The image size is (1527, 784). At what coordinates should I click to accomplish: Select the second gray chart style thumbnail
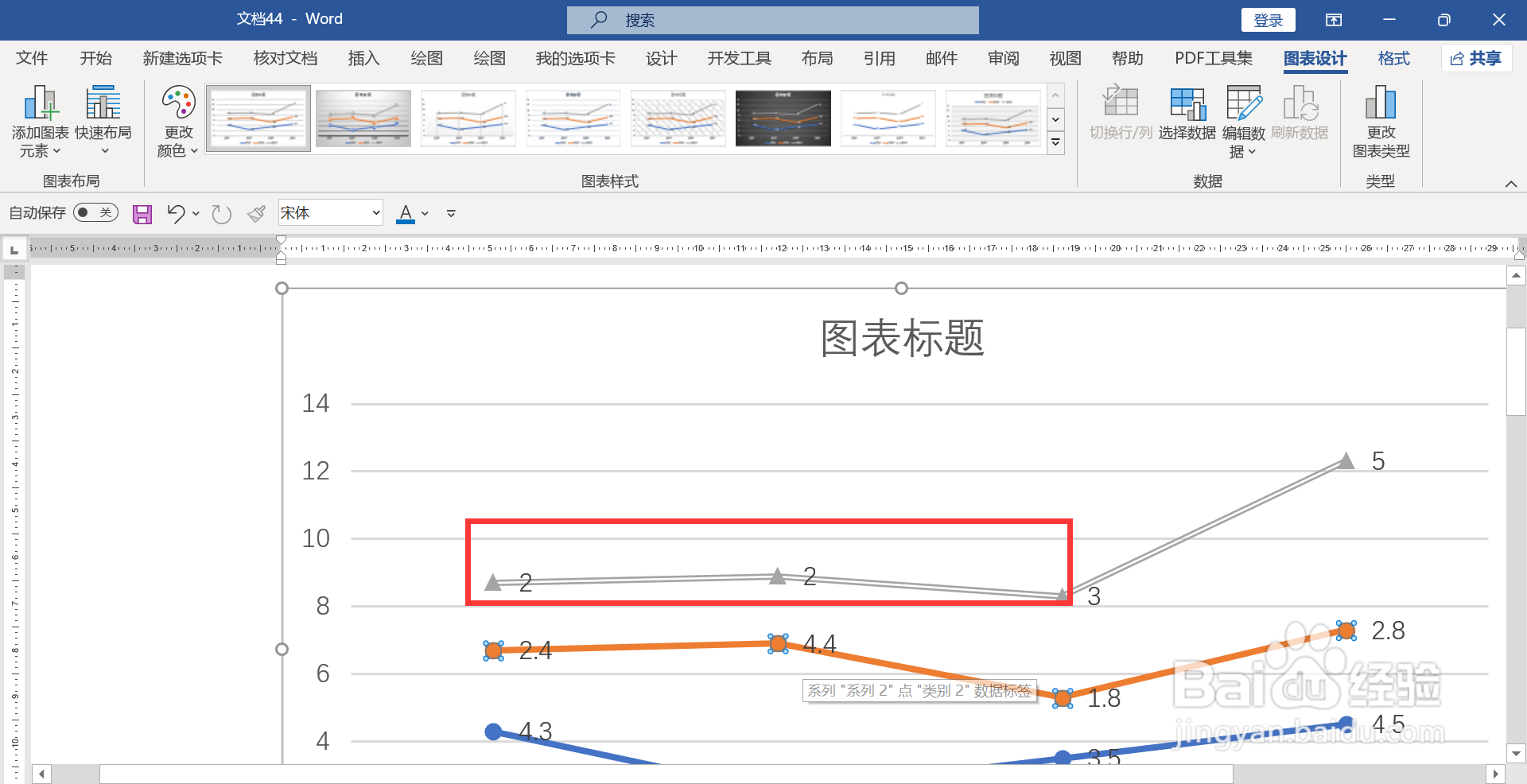click(x=363, y=118)
